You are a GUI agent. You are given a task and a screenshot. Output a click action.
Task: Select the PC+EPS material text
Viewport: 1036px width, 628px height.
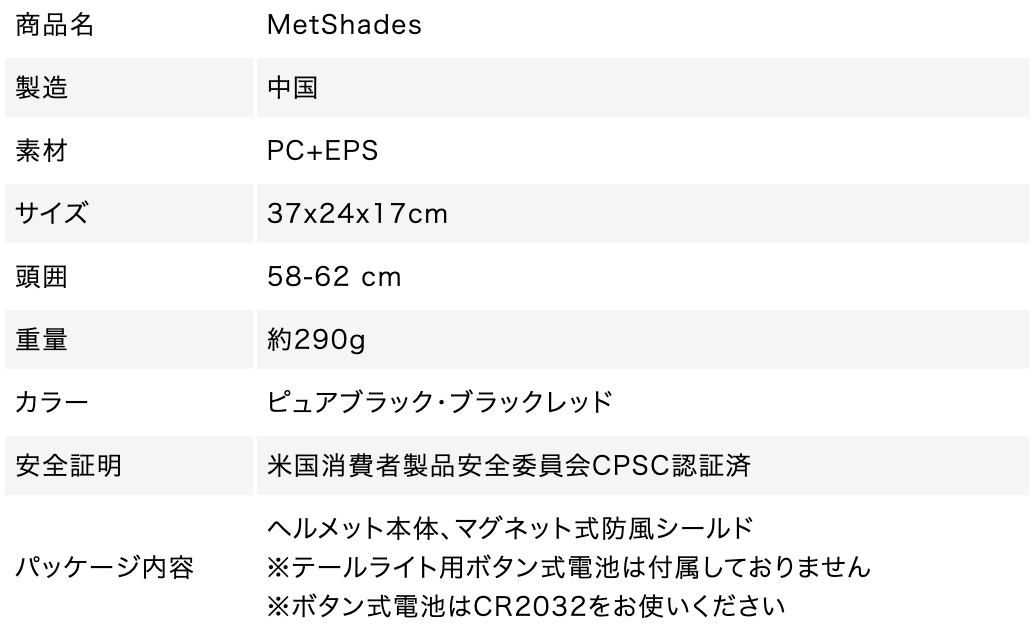point(322,151)
